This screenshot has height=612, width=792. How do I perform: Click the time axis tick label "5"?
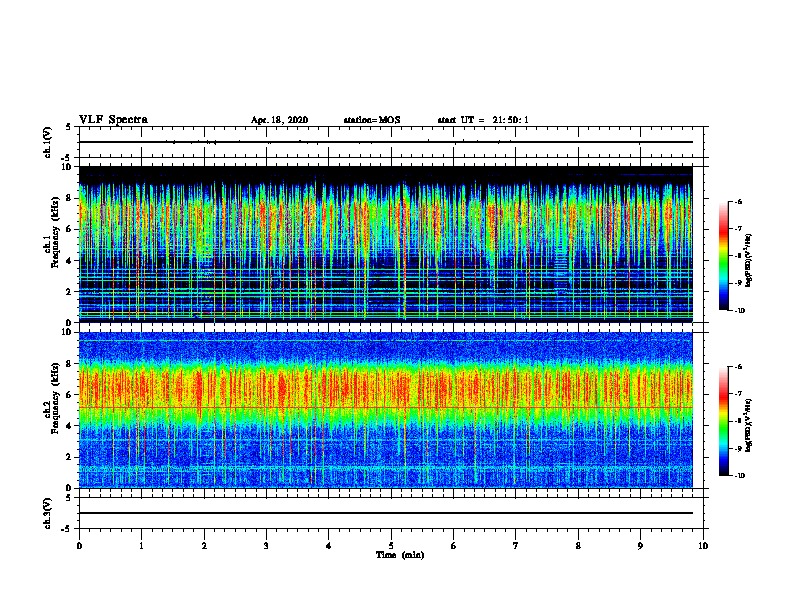pos(391,546)
